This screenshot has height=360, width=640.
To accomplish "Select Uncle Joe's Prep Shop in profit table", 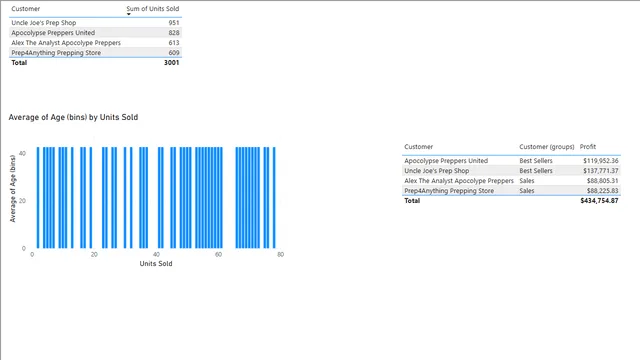I will coord(437,171).
